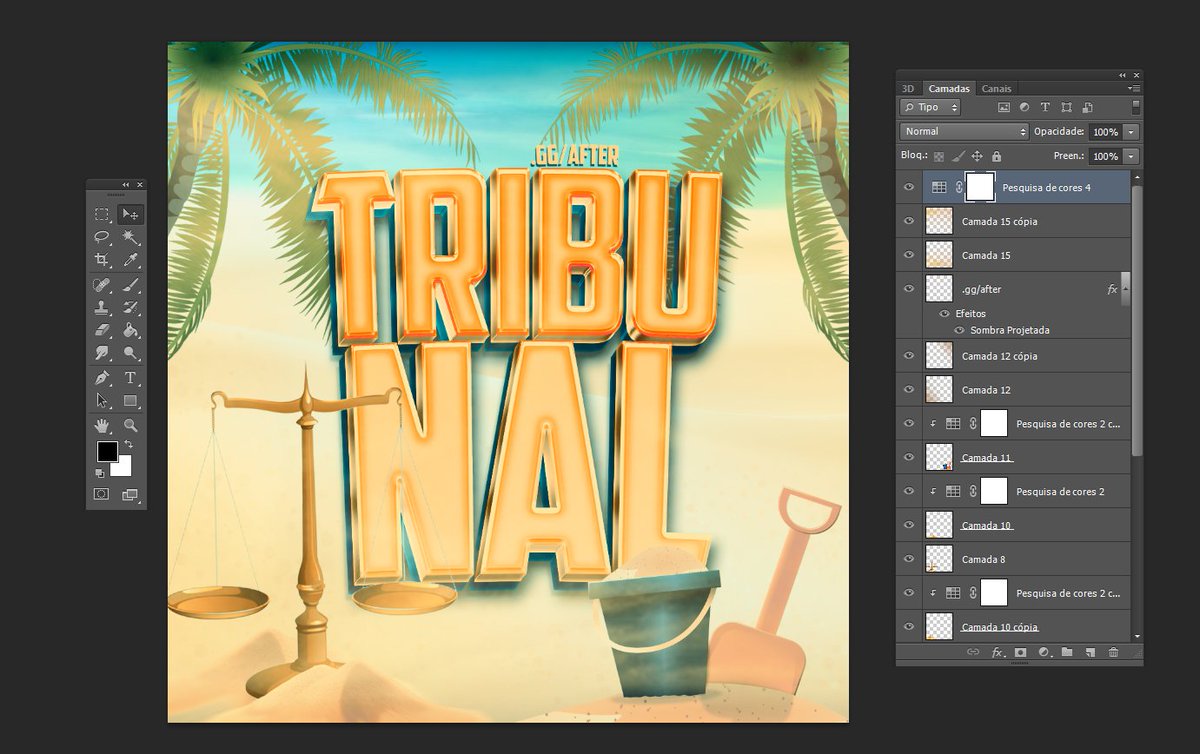The width and height of the screenshot is (1200, 754).
Task: Hide the Sombra Projetada effect
Action: point(959,330)
